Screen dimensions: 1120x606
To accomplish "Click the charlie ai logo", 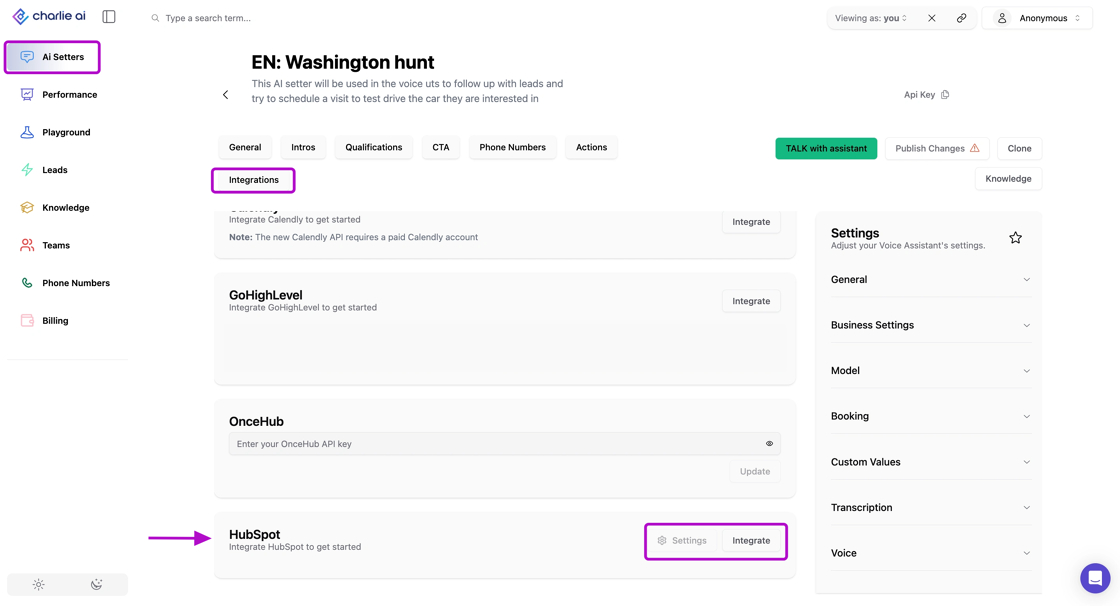I will pos(49,16).
